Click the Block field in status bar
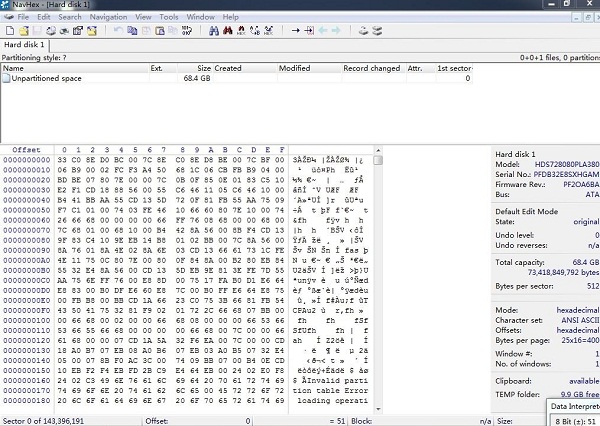600x426 pixels. [x=421, y=421]
